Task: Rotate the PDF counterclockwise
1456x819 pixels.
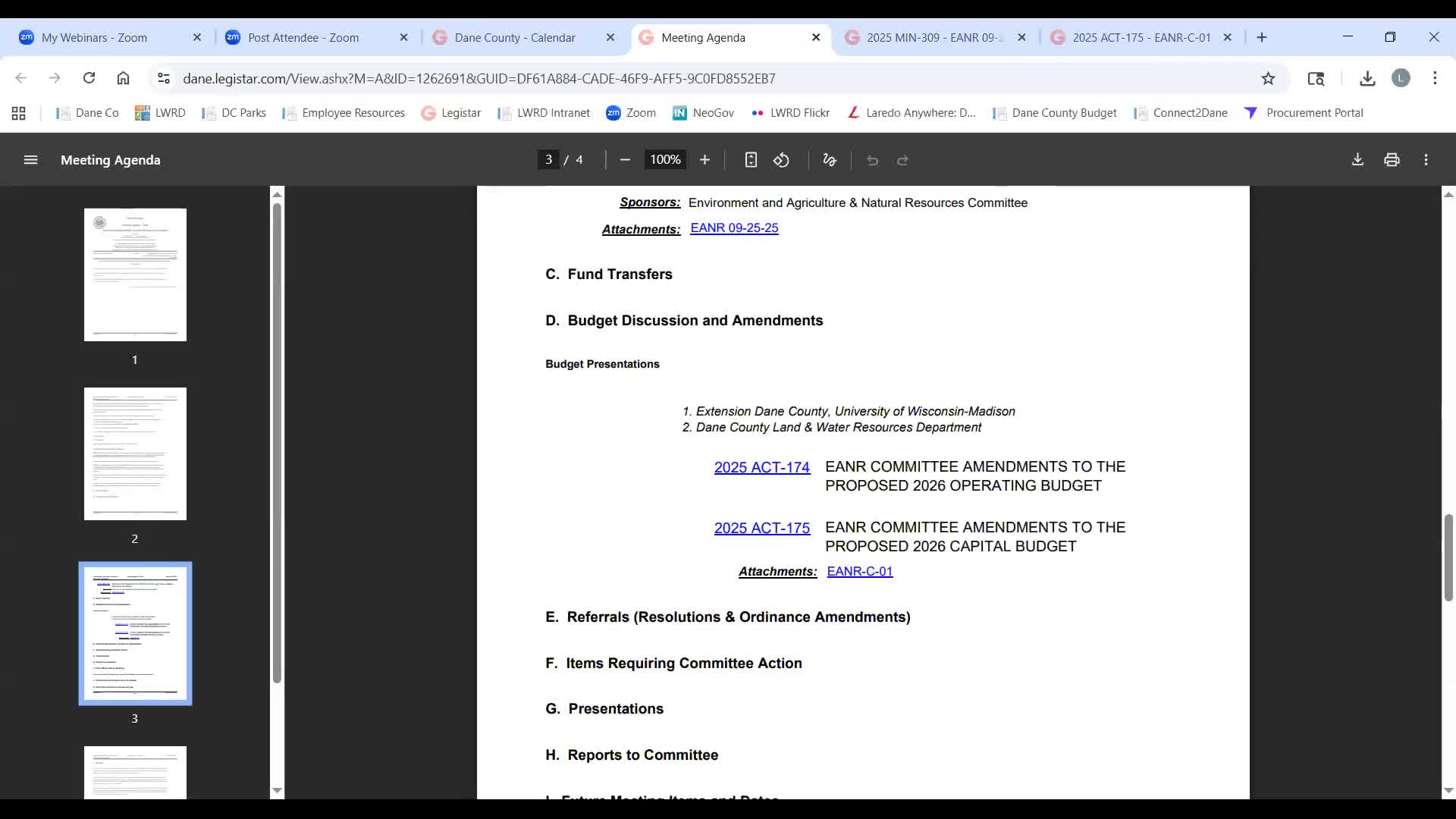Action: click(781, 160)
